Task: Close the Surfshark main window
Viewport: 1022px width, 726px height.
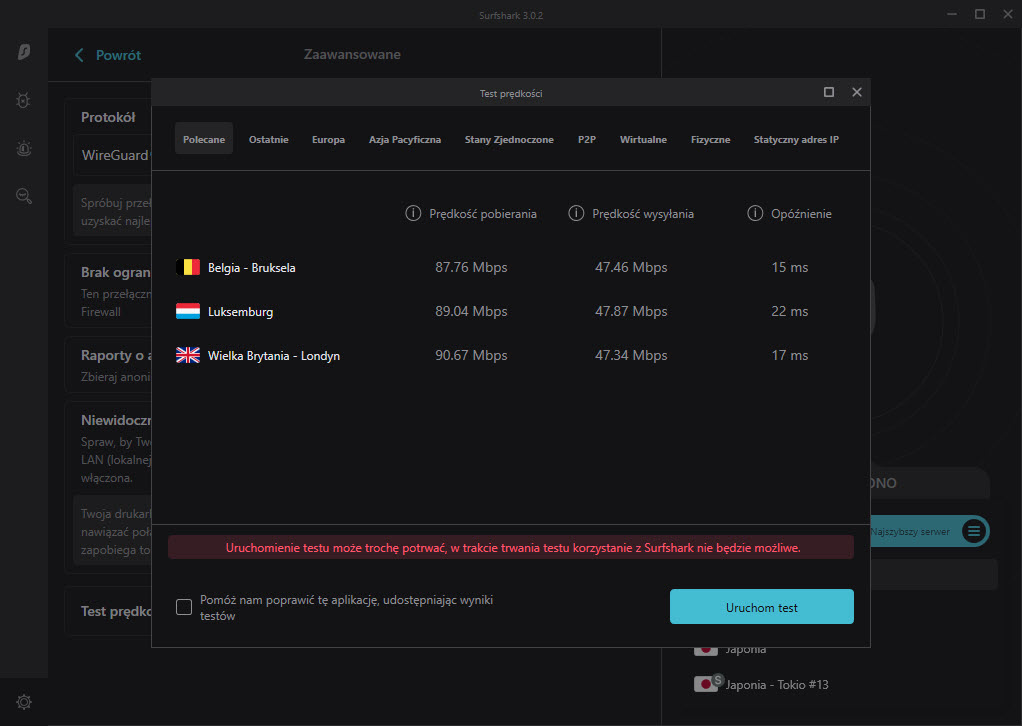Action: tap(1008, 14)
